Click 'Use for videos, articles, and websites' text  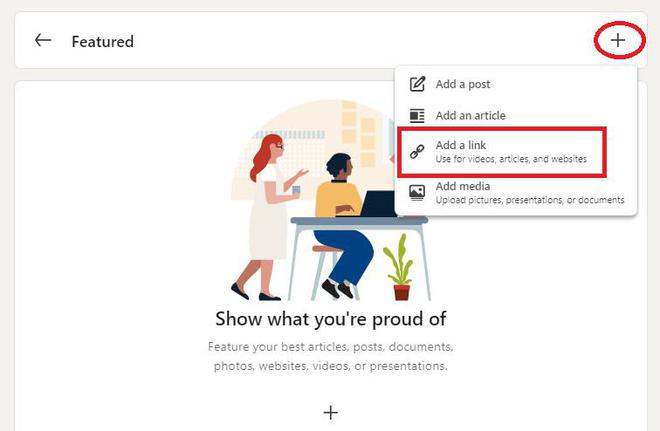[x=511, y=159]
